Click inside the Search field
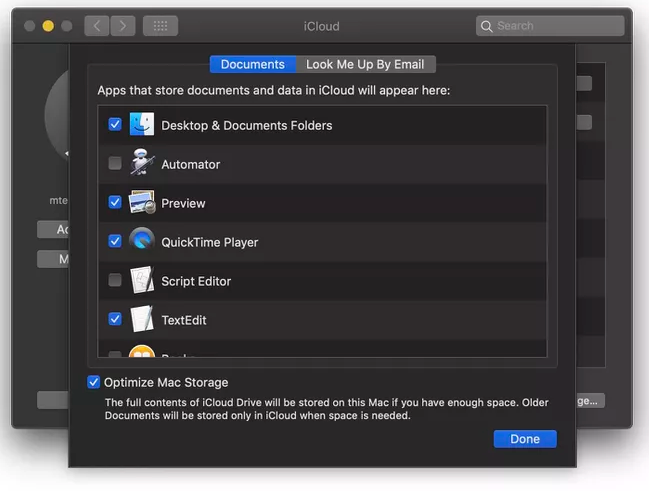The height and width of the screenshot is (491, 649). [550, 26]
